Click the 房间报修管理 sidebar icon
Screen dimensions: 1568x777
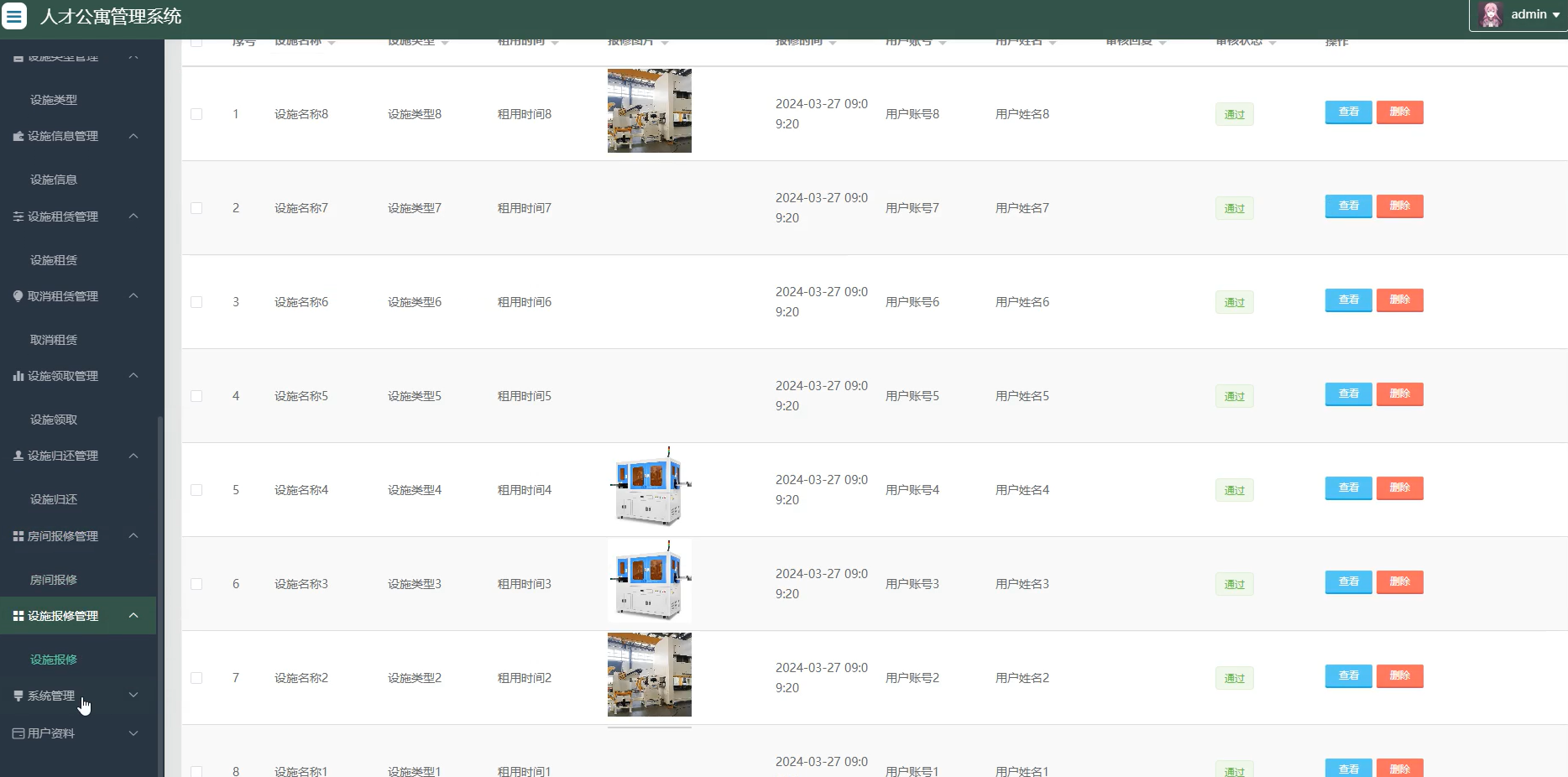point(18,536)
